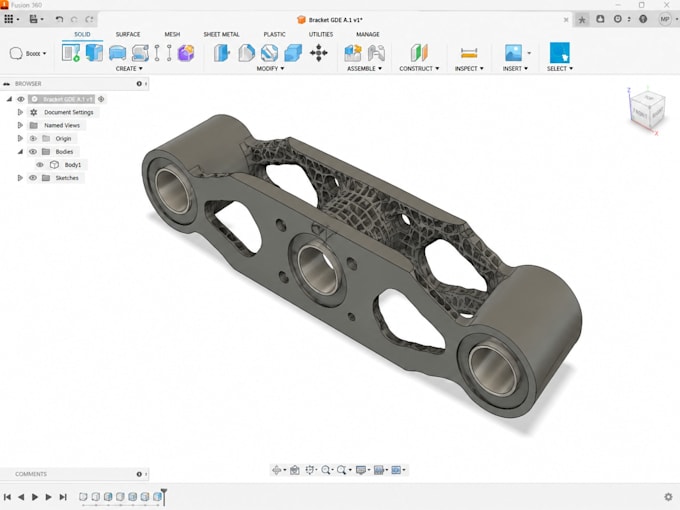Viewport: 680px width, 510px height.
Task: Switch to the UTILITIES tab
Action: 321,34
